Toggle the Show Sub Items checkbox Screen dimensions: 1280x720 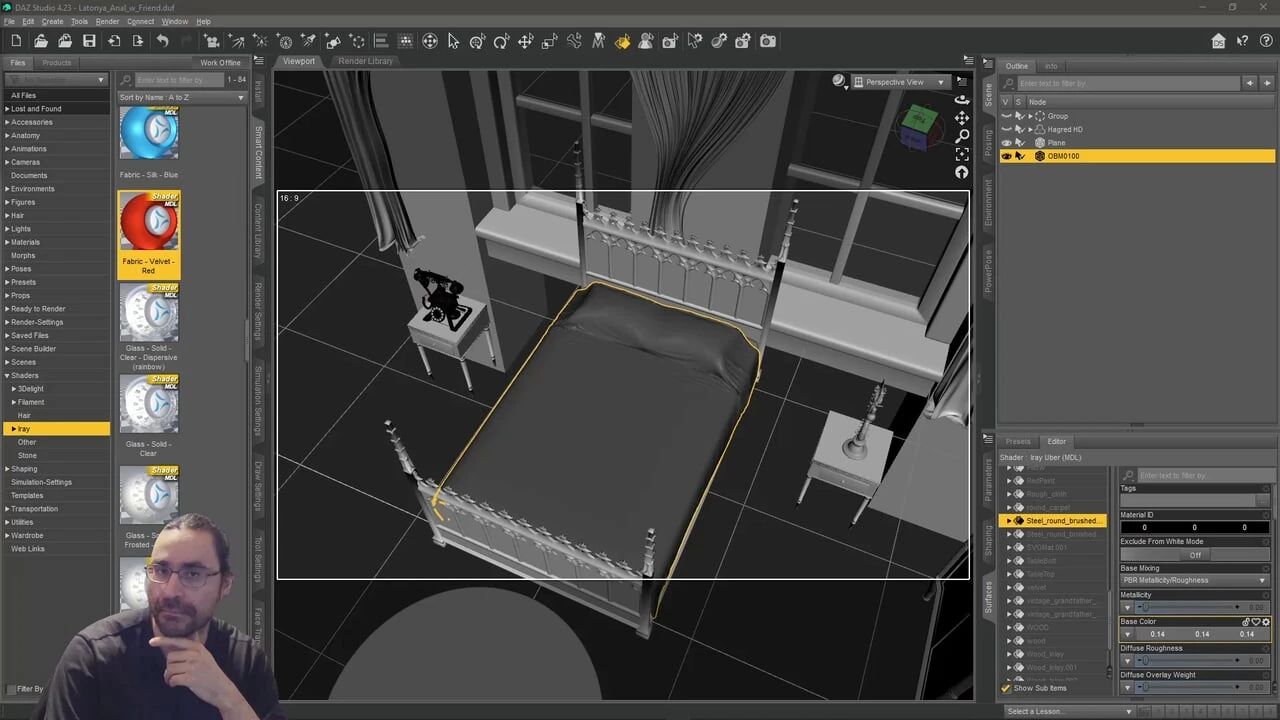tap(1007, 688)
